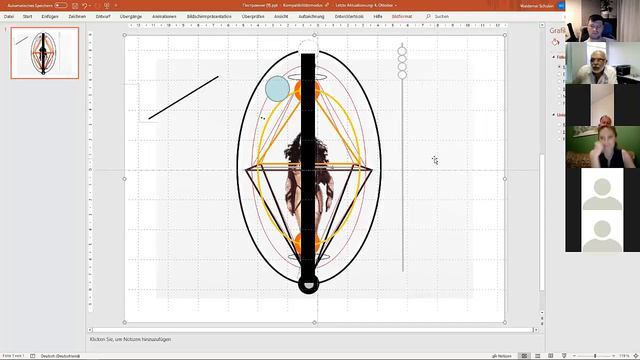Collapse the Linie section in format pane
Viewport: 640px width, 360px height.
click(x=554, y=115)
